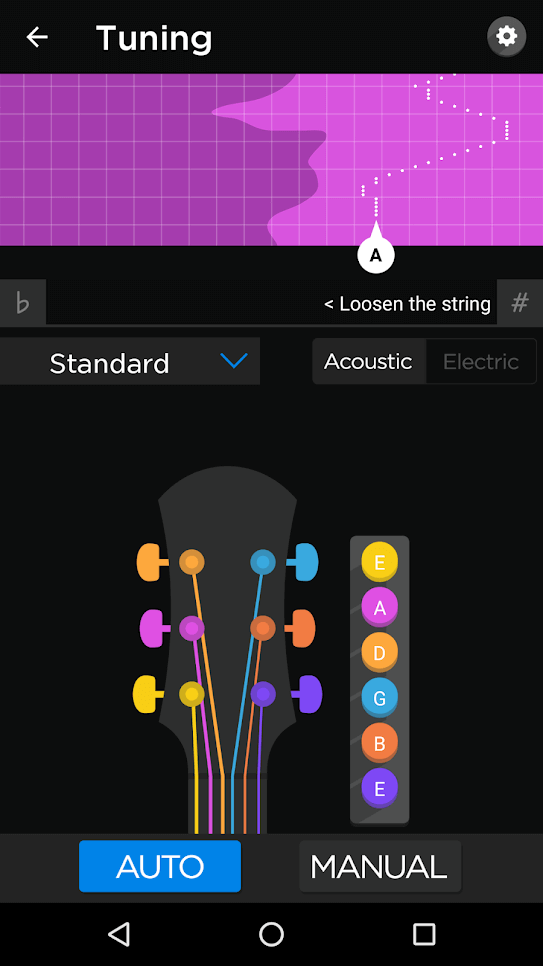This screenshot has height=966, width=543.
Task: Switch instrument to Electric
Action: point(481,361)
